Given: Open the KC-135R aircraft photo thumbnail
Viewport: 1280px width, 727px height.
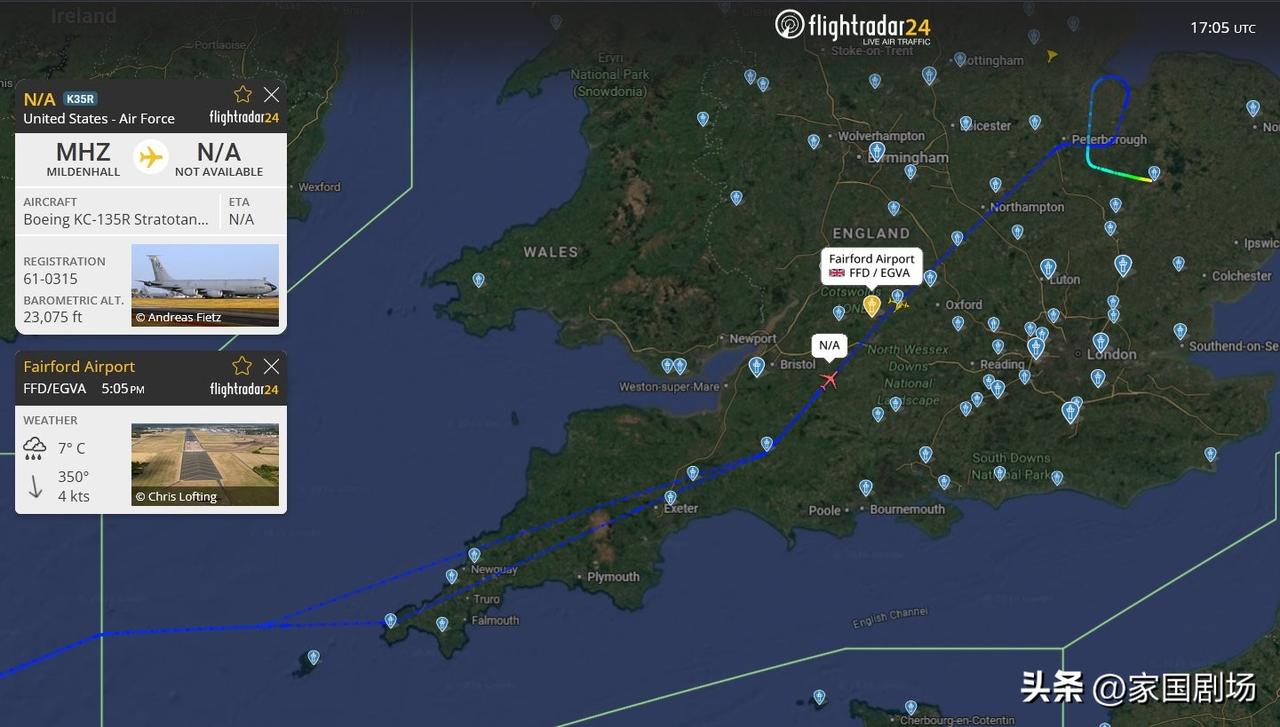Looking at the screenshot, I should pos(205,285).
